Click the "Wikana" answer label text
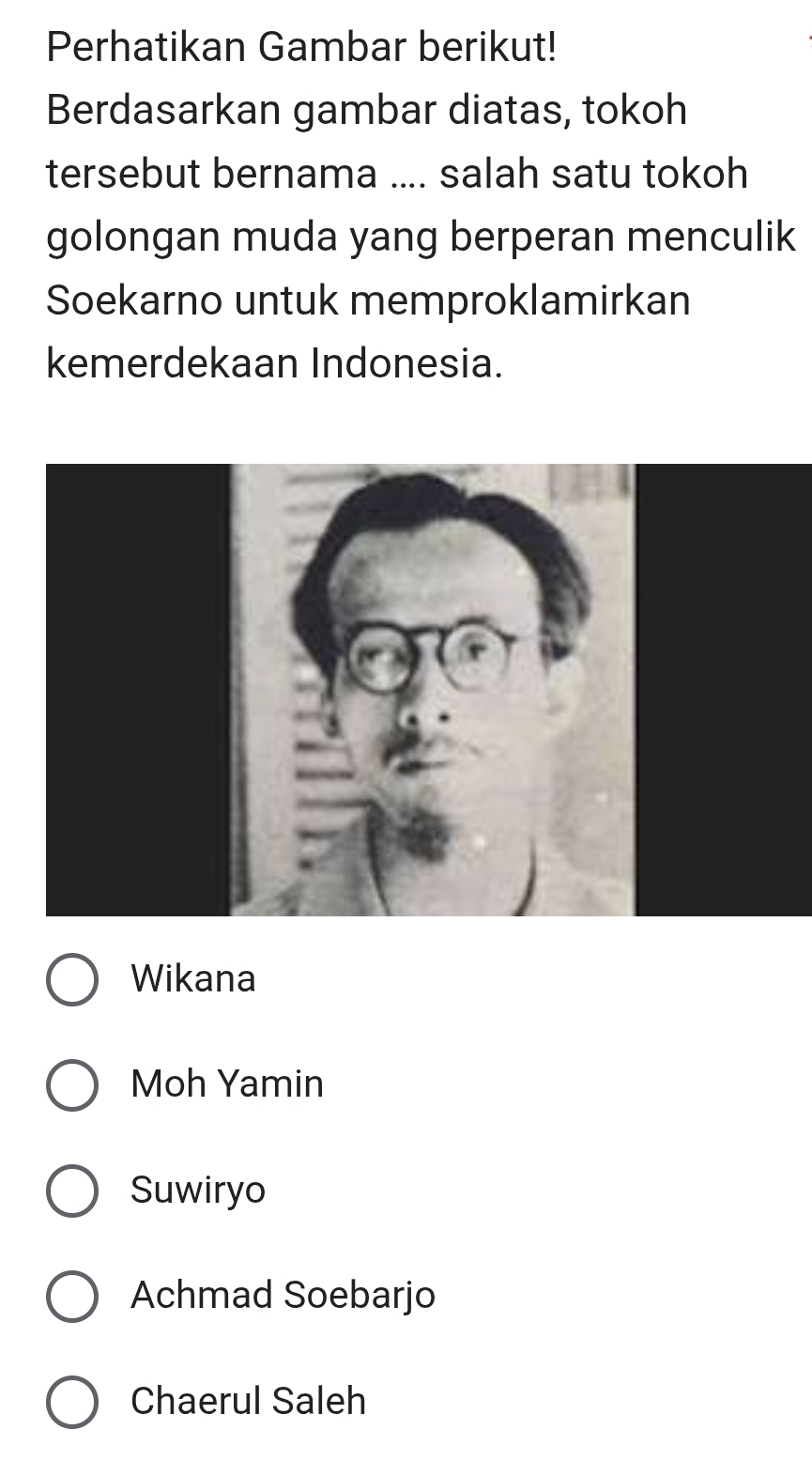The height and width of the screenshot is (1460, 812). pyautogui.click(x=193, y=979)
